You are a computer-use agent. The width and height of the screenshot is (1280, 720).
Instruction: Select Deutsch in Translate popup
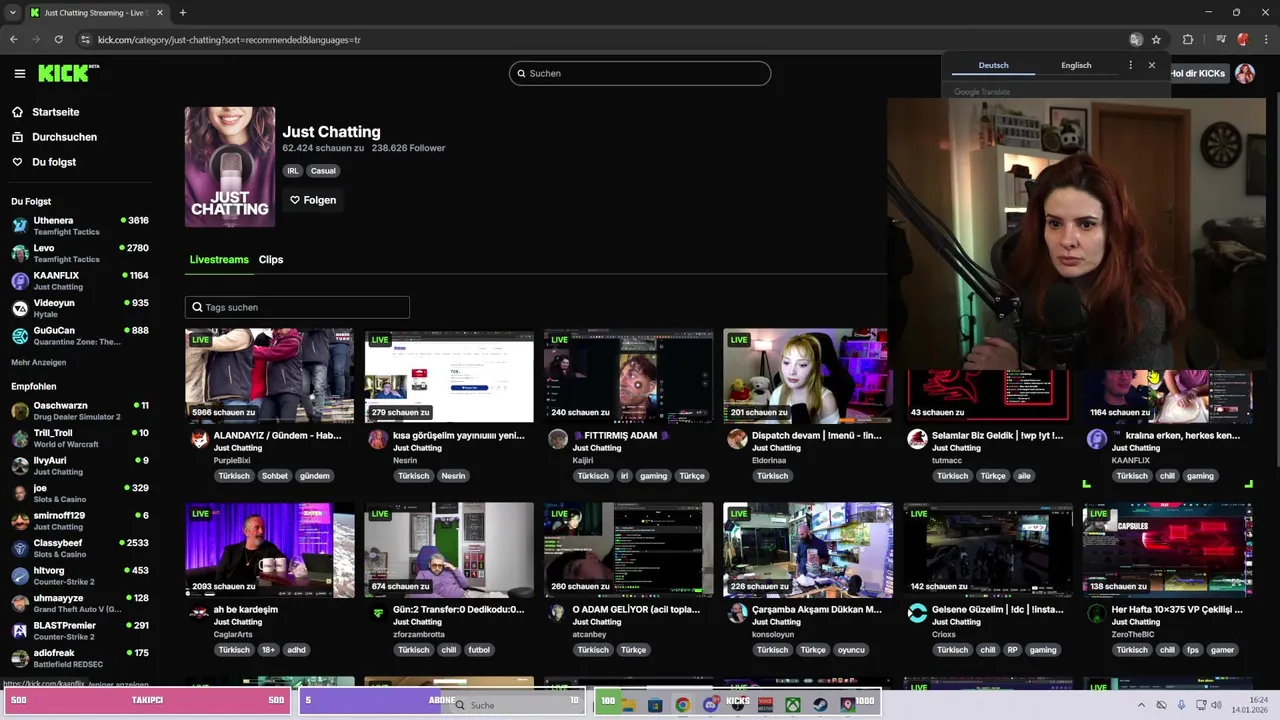pyautogui.click(x=993, y=65)
